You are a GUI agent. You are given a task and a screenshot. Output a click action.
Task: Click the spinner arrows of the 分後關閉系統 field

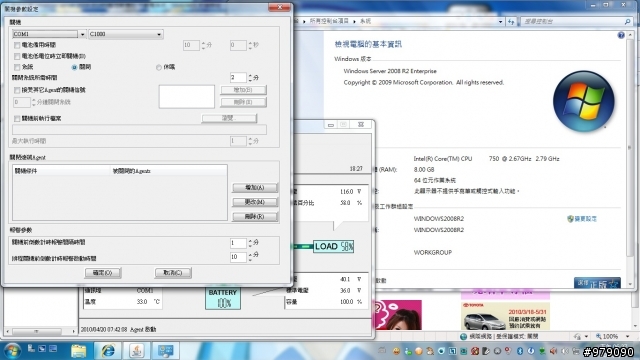[33, 102]
